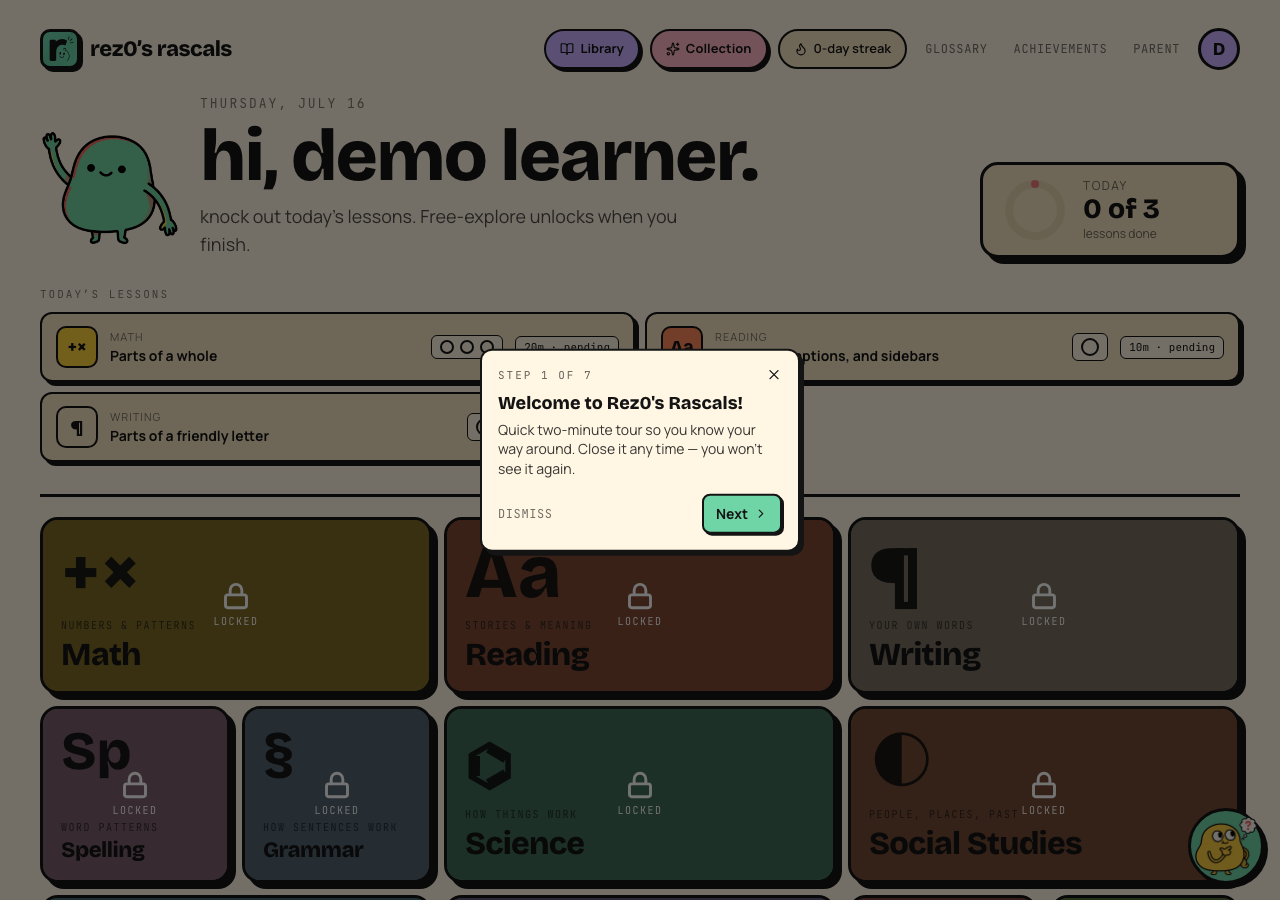Click the large pilcrow on Writing card

pyautogui.click(x=894, y=578)
